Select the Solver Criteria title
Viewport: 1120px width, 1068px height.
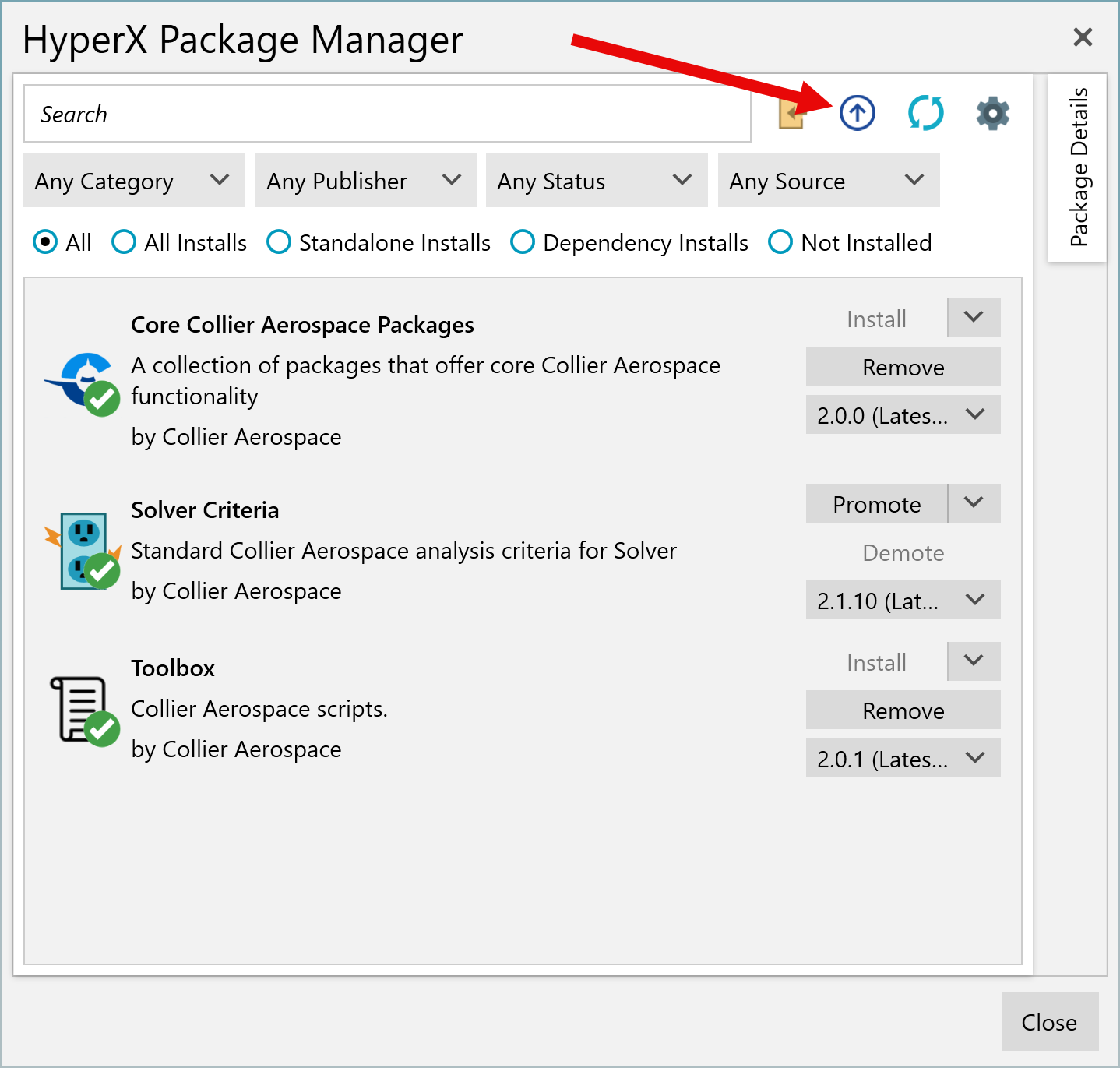(205, 509)
